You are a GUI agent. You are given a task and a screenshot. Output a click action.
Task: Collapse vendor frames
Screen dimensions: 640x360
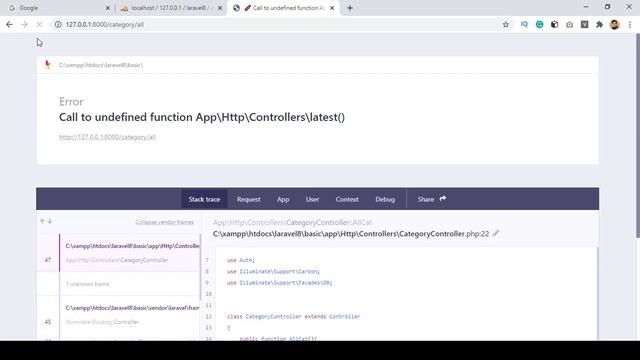[164, 222]
